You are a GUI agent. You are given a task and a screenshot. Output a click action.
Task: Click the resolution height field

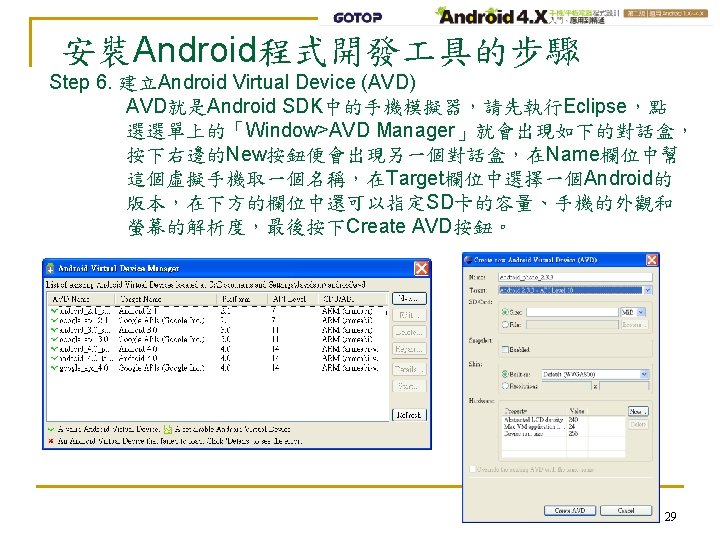point(624,386)
